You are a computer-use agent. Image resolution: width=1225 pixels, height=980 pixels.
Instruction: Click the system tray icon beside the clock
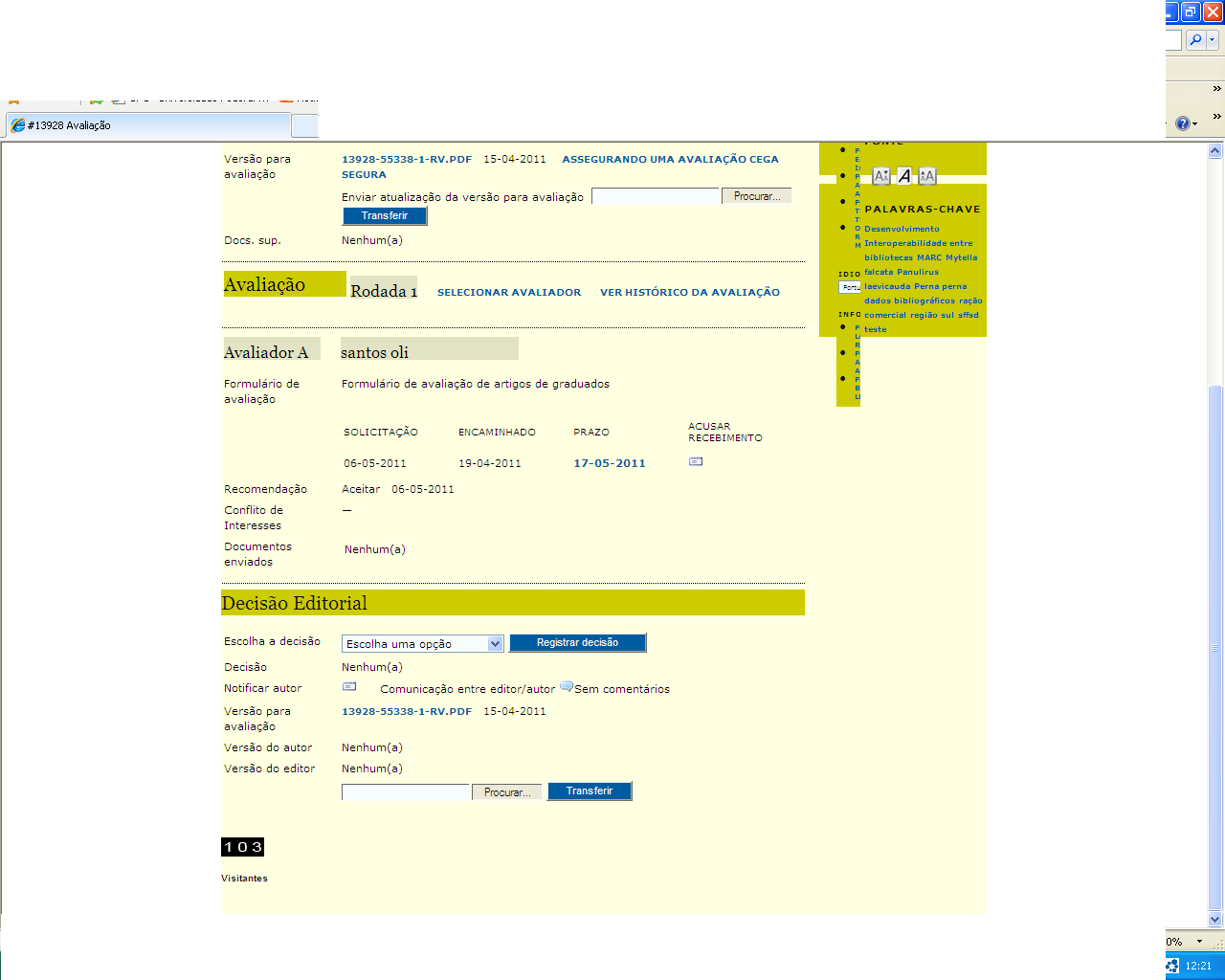click(1172, 966)
